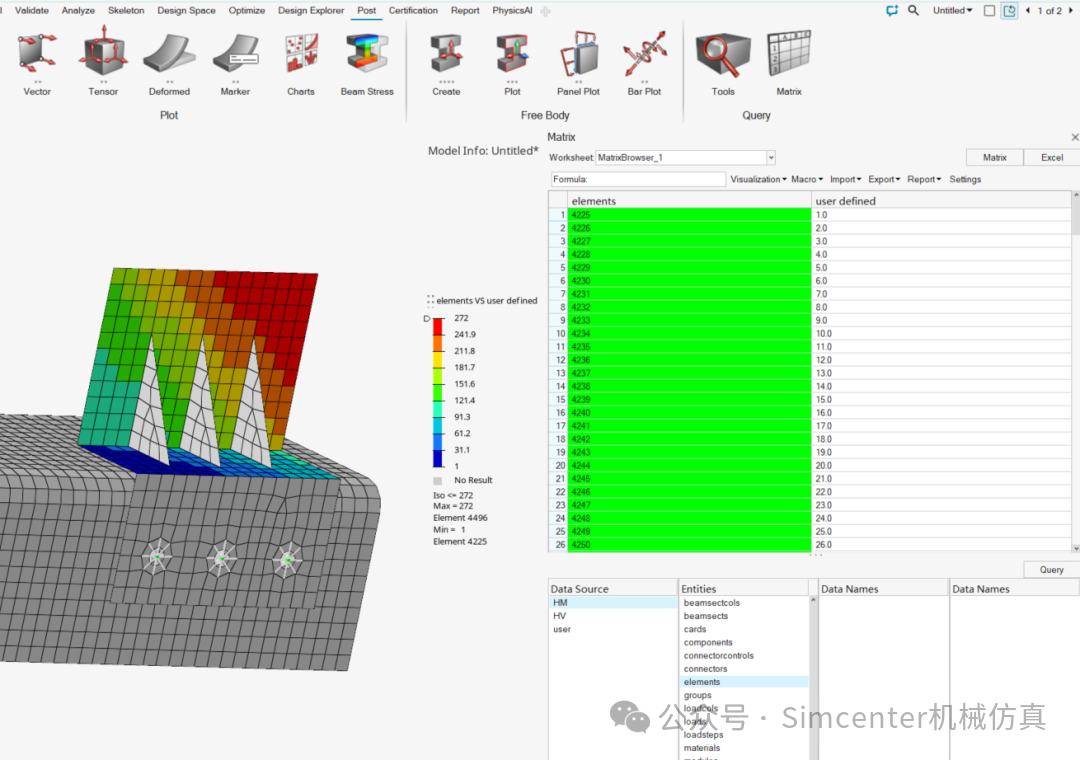
Task: Open the Panel Plot tool
Action: tap(578, 57)
